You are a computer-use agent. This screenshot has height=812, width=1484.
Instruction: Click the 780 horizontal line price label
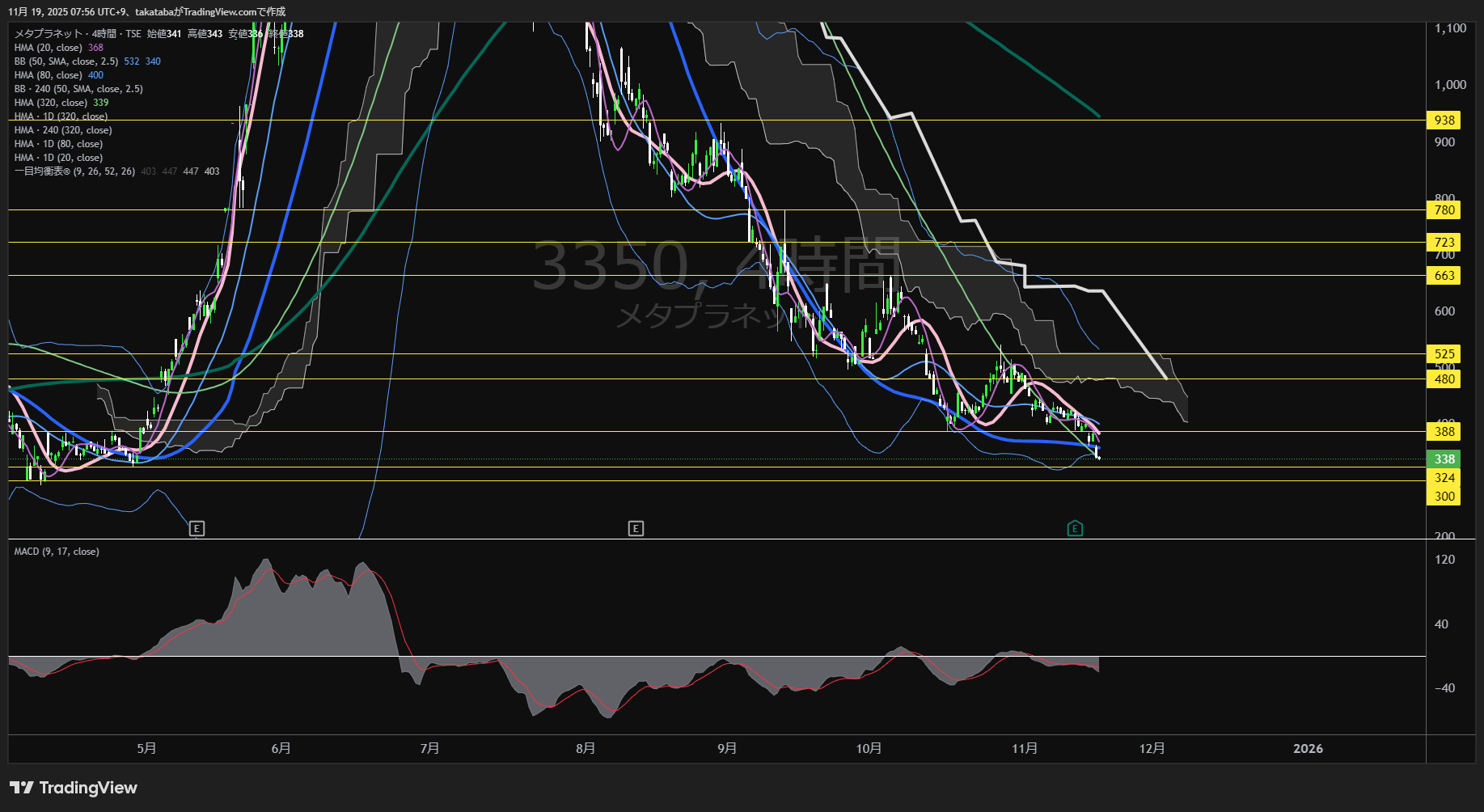coord(1444,210)
